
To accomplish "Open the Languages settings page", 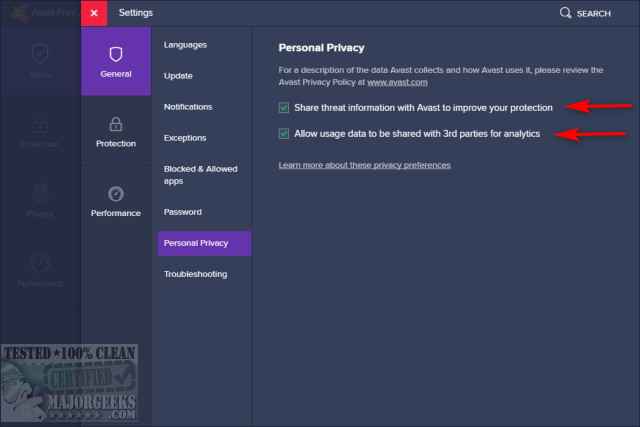I will point(185,45).
